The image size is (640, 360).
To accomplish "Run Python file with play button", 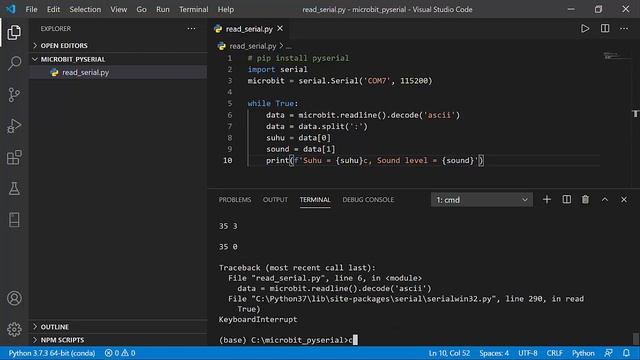I will 585,29.
